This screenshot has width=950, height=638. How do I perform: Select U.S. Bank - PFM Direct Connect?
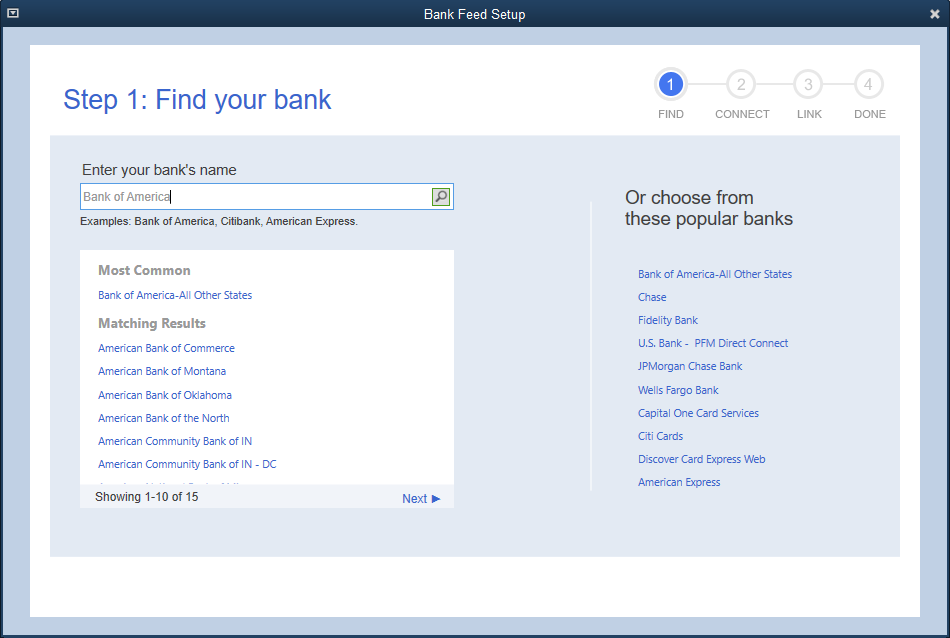tap(713, 344)
